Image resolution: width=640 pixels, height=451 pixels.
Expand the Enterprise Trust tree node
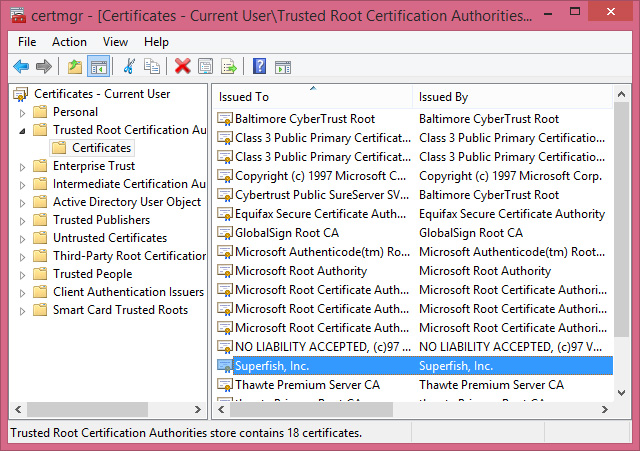[x=21, y=166]
